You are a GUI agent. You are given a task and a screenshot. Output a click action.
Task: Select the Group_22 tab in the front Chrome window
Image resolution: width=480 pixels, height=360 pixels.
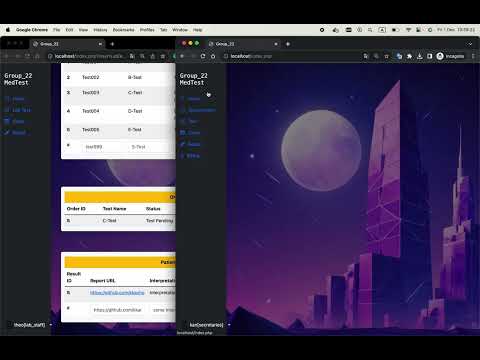click(243, 44)
